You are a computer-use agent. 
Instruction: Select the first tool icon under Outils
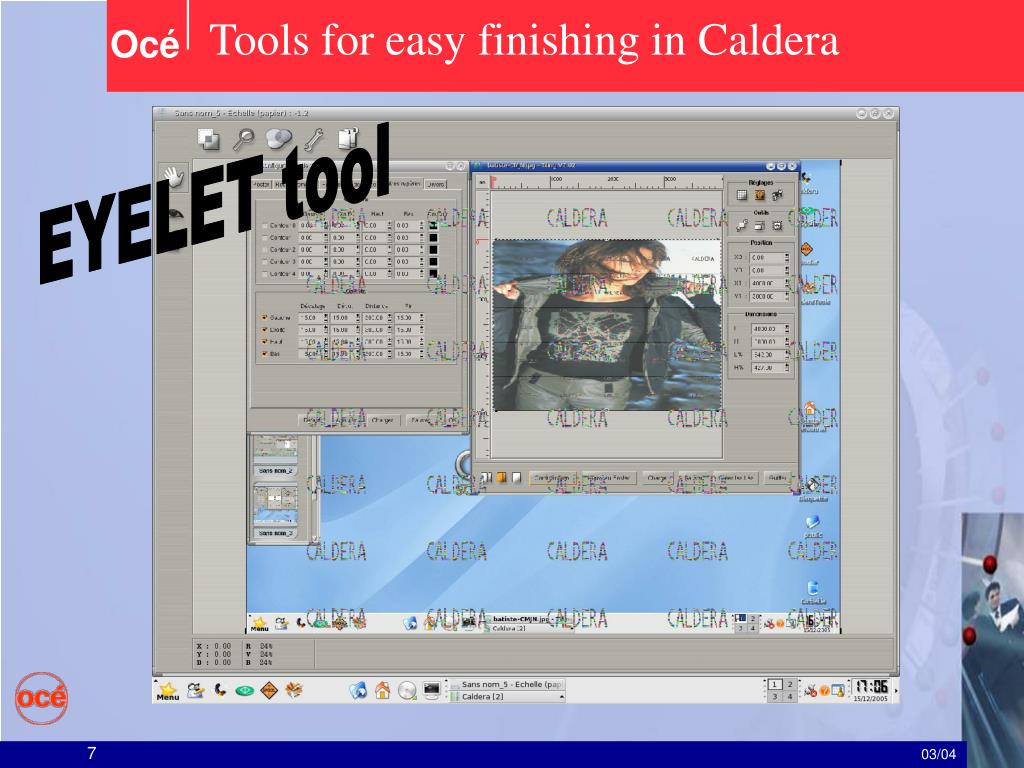742,225
